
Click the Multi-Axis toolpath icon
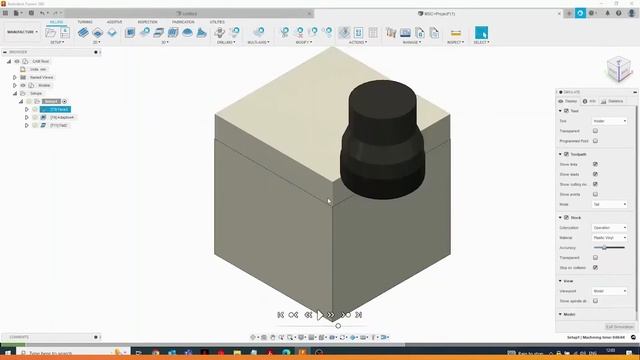click(x=258, y=32)
